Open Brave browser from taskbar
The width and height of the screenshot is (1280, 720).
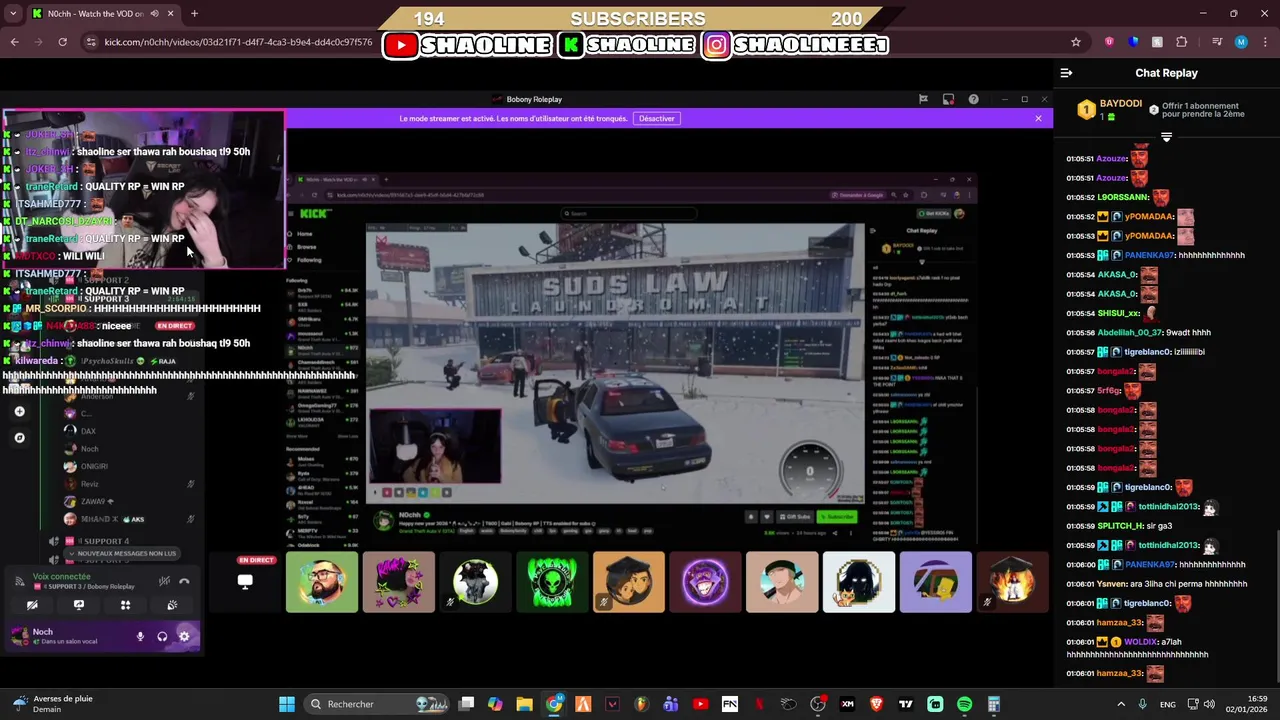[x=877, y=704]
